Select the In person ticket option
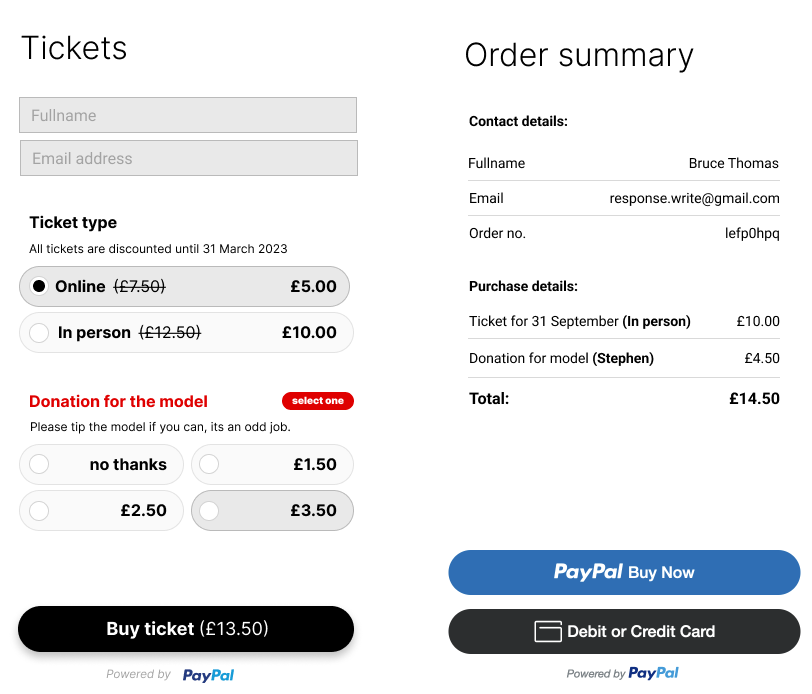Image resolution: width=812 pixels, height=694 pixels. coord(39,333)
